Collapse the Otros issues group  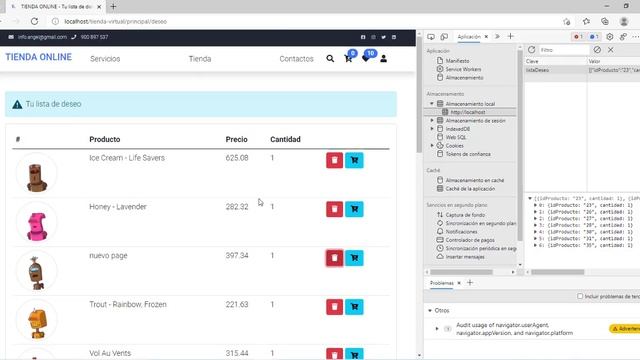pyautogui.click(x=430, y=311)
